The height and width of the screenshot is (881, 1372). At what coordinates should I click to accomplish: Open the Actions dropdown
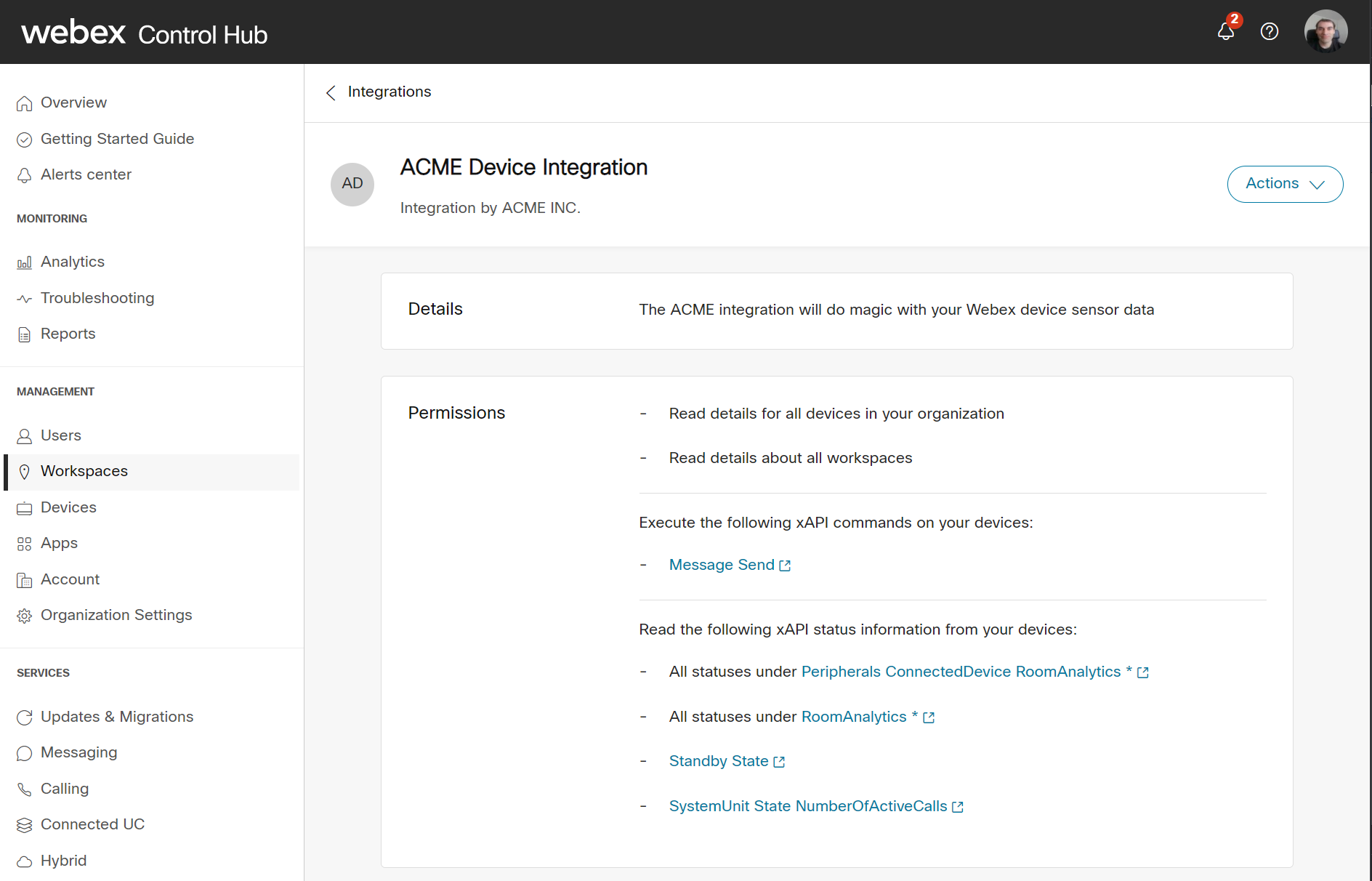(1285, 184)
